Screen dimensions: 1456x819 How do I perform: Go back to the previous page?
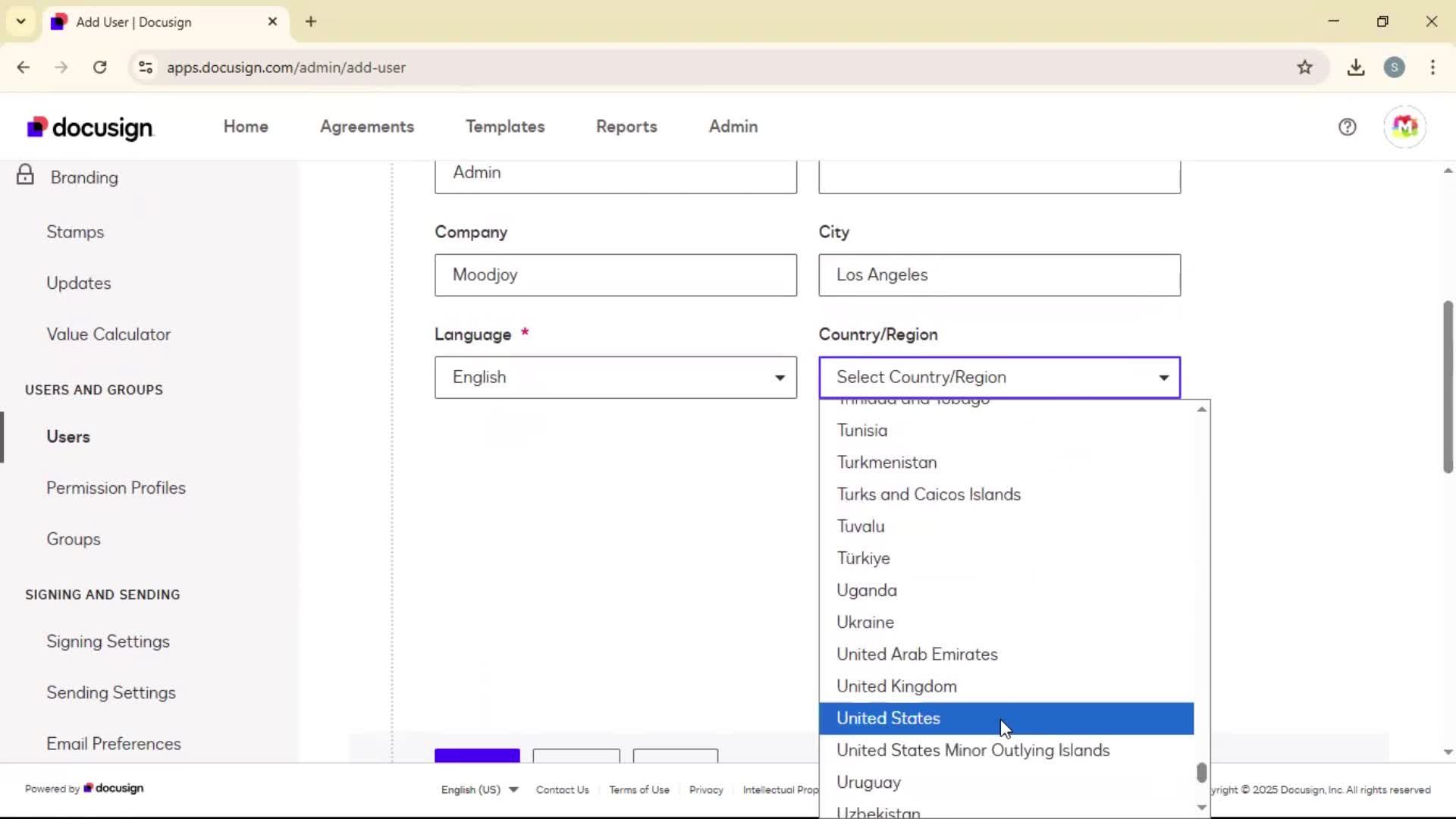tap(24, 67)
